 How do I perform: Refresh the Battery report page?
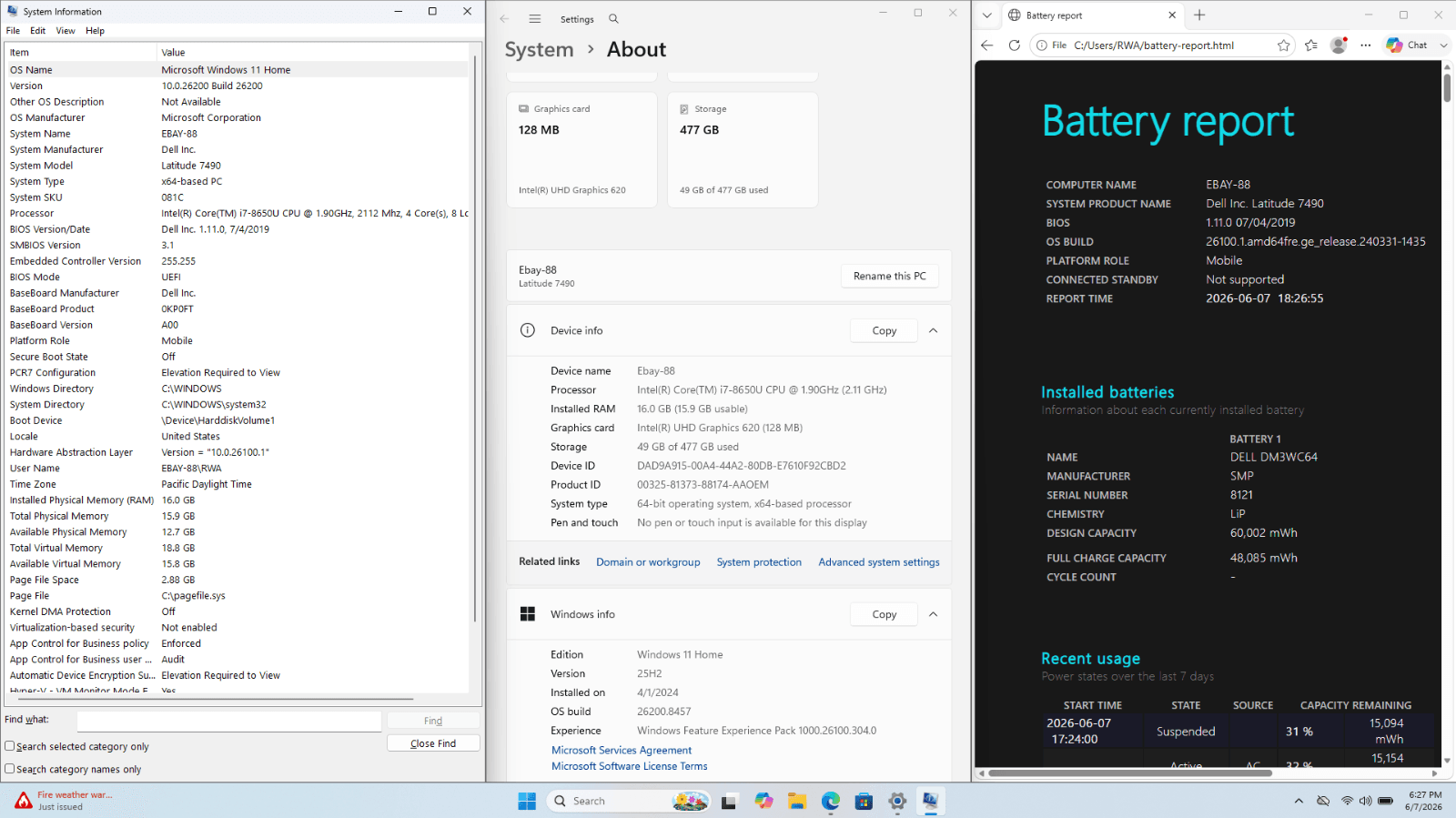click(x=1015, y=45)
